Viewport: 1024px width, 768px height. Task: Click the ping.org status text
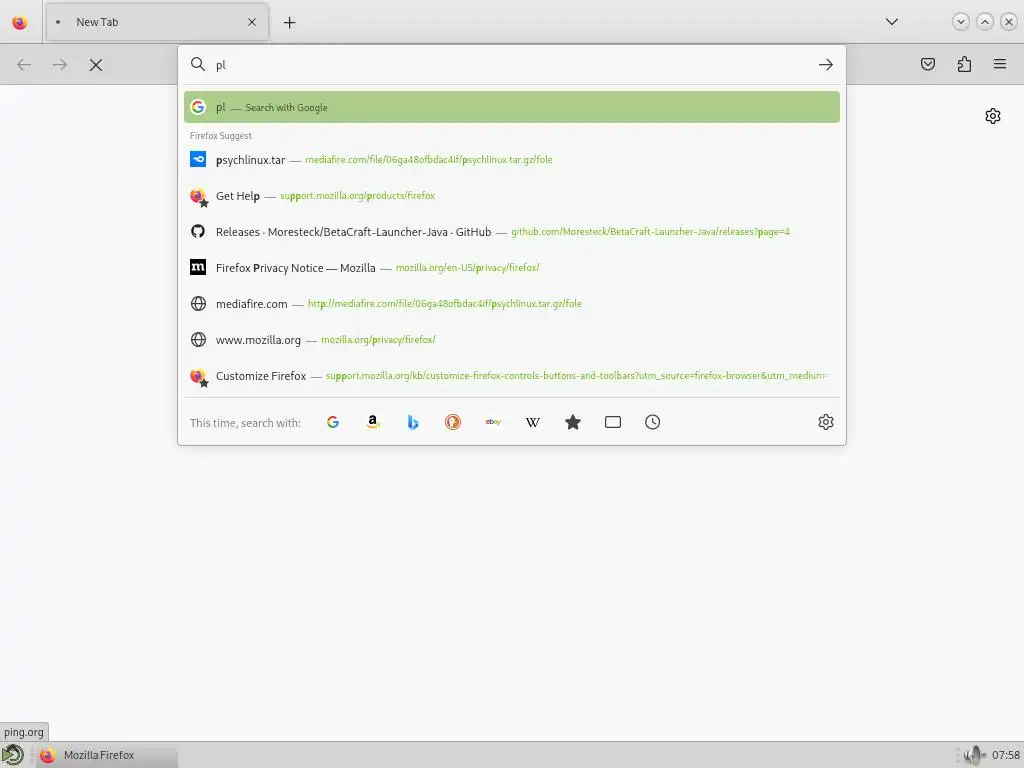point(24,732)
